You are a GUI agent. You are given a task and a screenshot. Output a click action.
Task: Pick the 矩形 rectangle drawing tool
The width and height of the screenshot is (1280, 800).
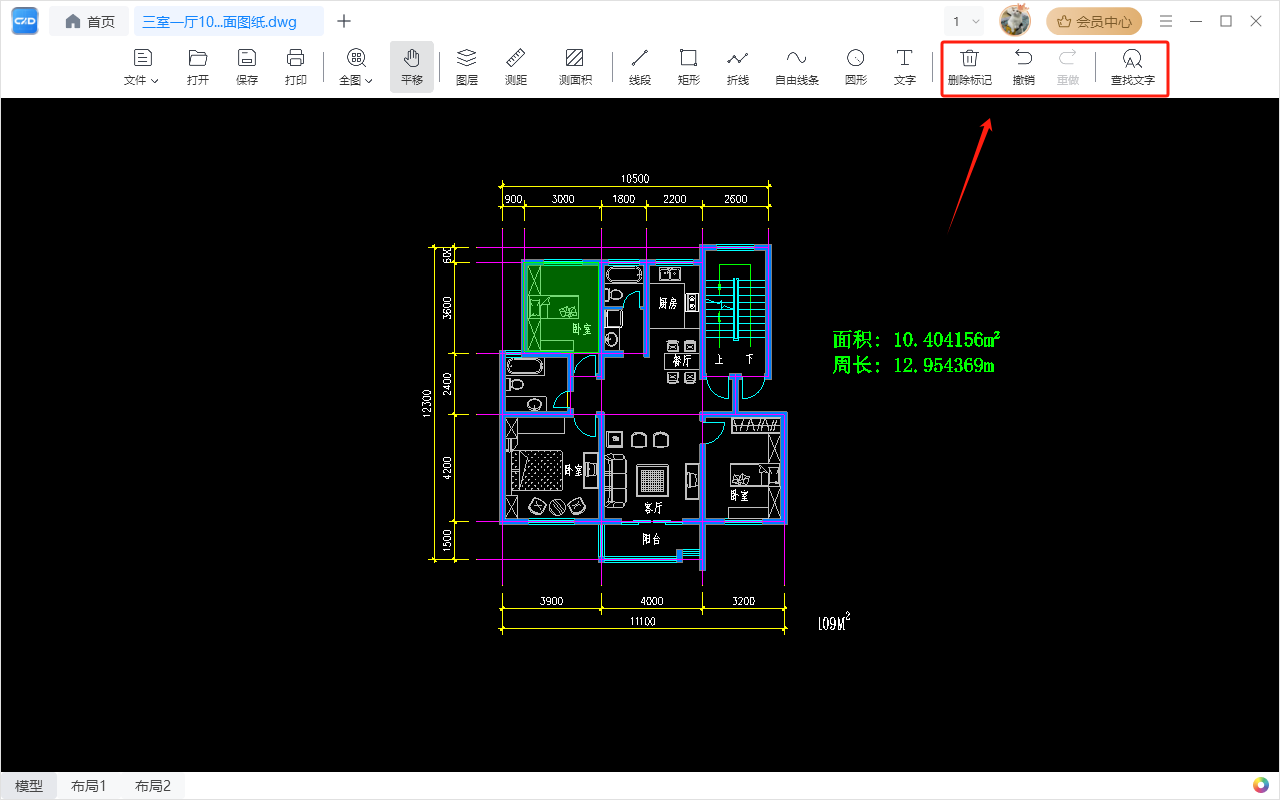(x=689, y=67)
